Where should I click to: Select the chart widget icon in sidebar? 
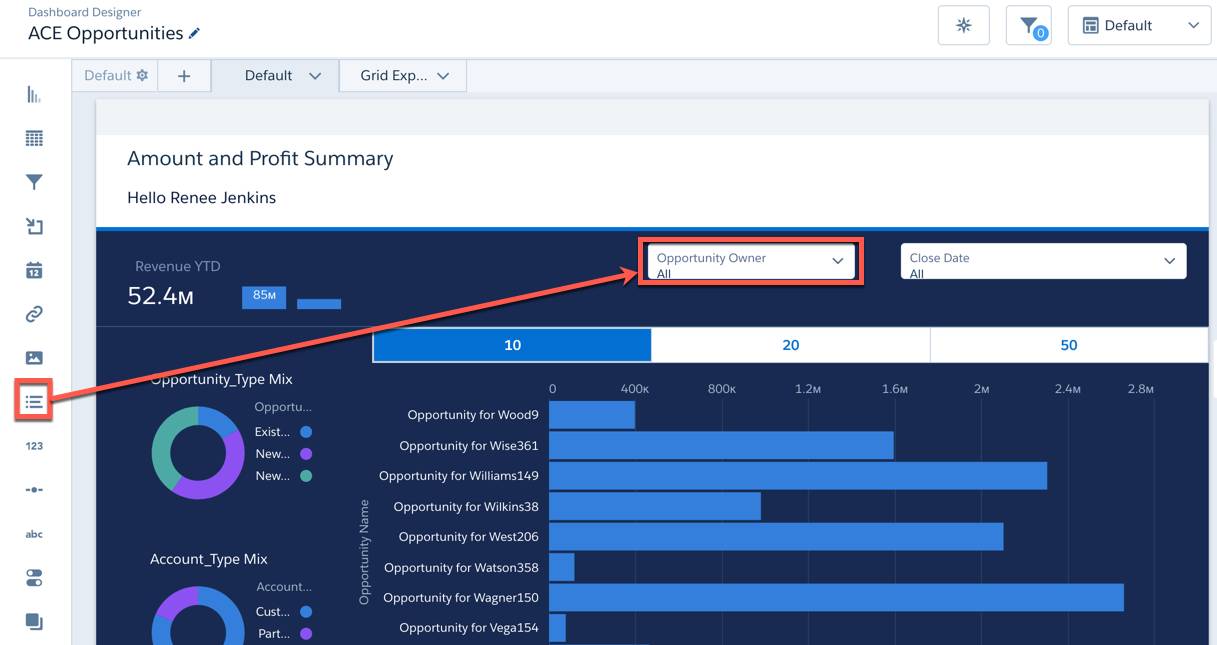point(34,95)
